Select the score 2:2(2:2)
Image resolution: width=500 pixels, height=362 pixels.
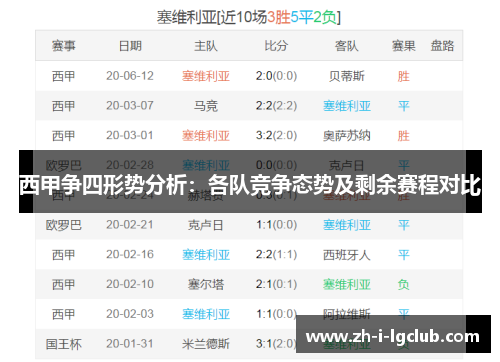tap(276, 106)
